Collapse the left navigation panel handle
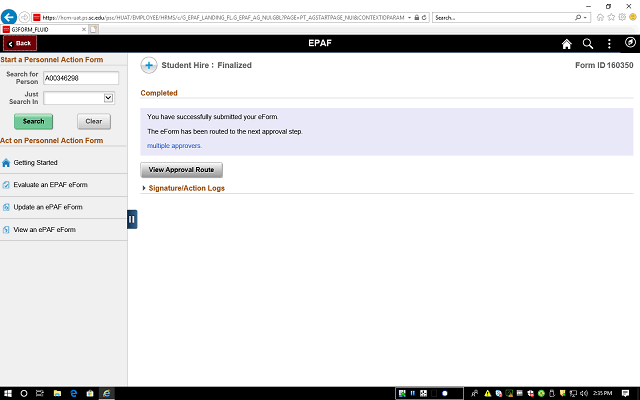Viewport: 640px width, 400px height. pos(132,219)
